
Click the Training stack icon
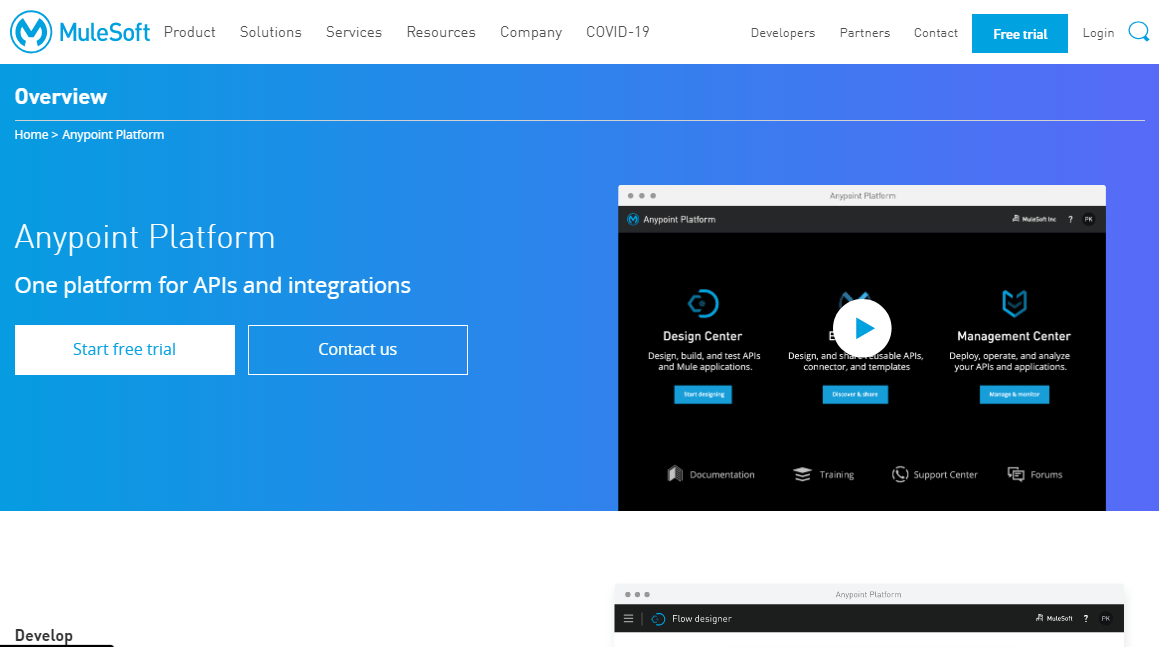point(802,474)
